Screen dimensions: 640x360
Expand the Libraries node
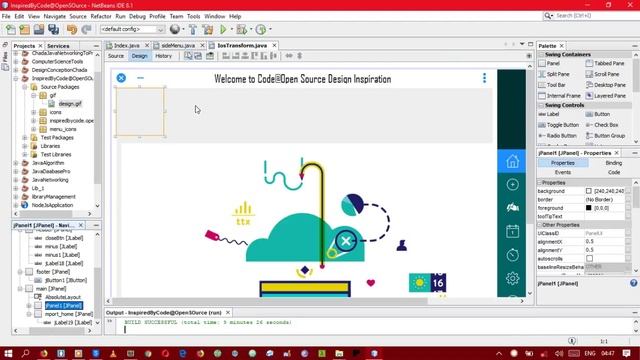(25, 146)
